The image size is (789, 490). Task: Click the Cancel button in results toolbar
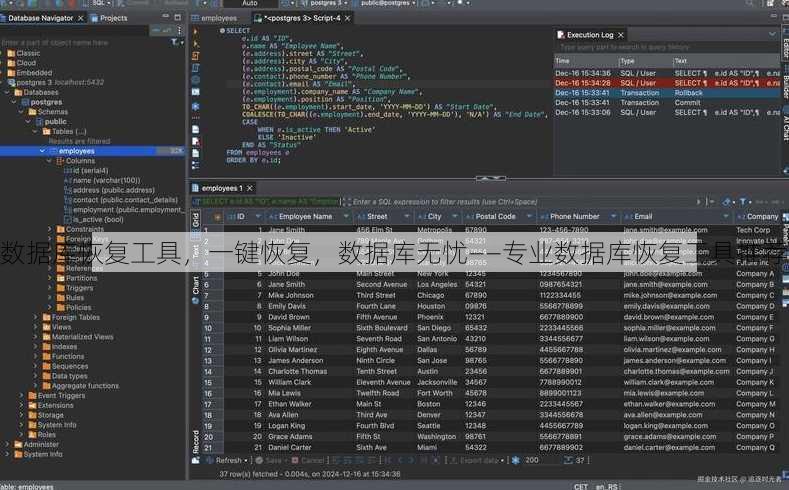tap(308, 460)
